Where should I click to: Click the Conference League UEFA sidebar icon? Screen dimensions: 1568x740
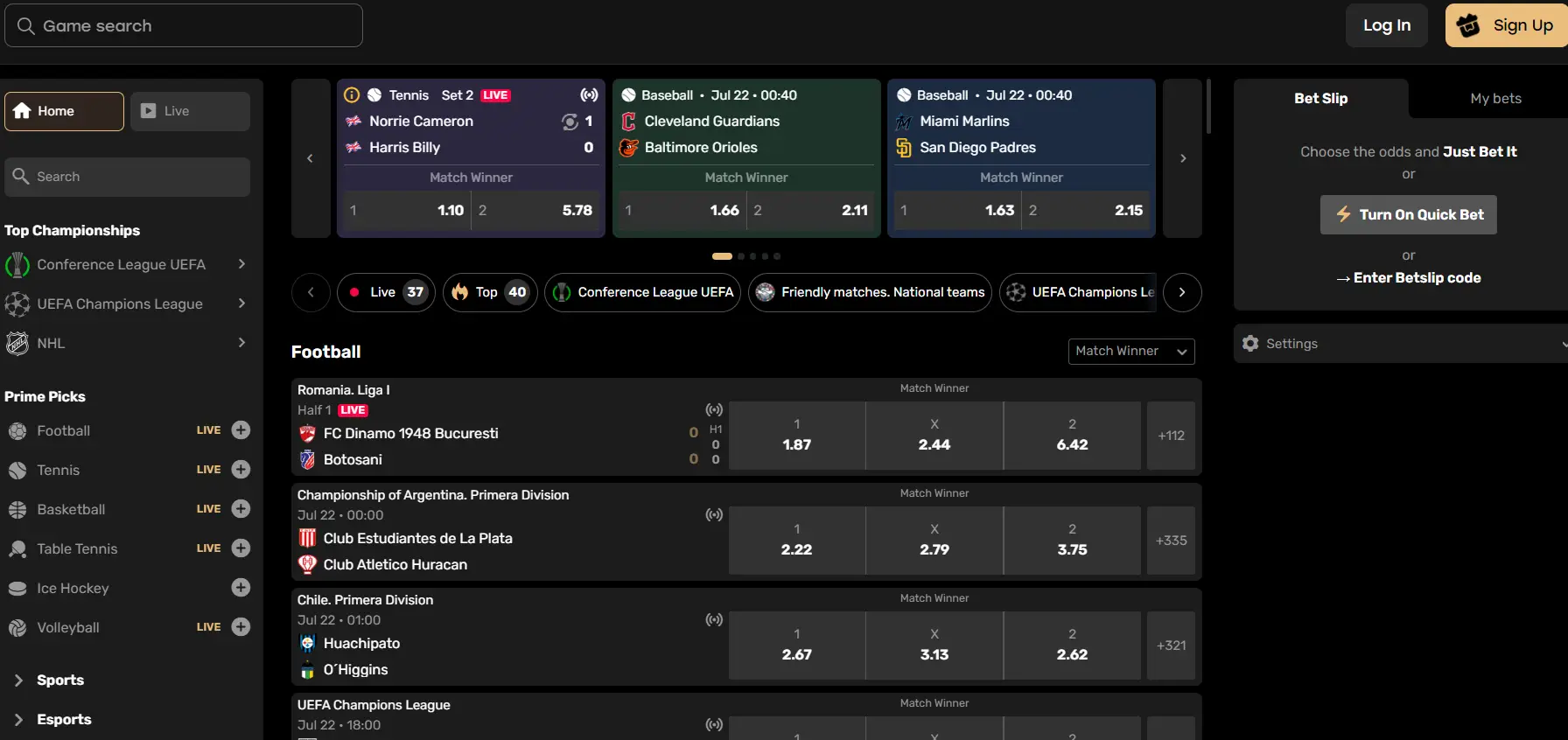click(17, 265)
